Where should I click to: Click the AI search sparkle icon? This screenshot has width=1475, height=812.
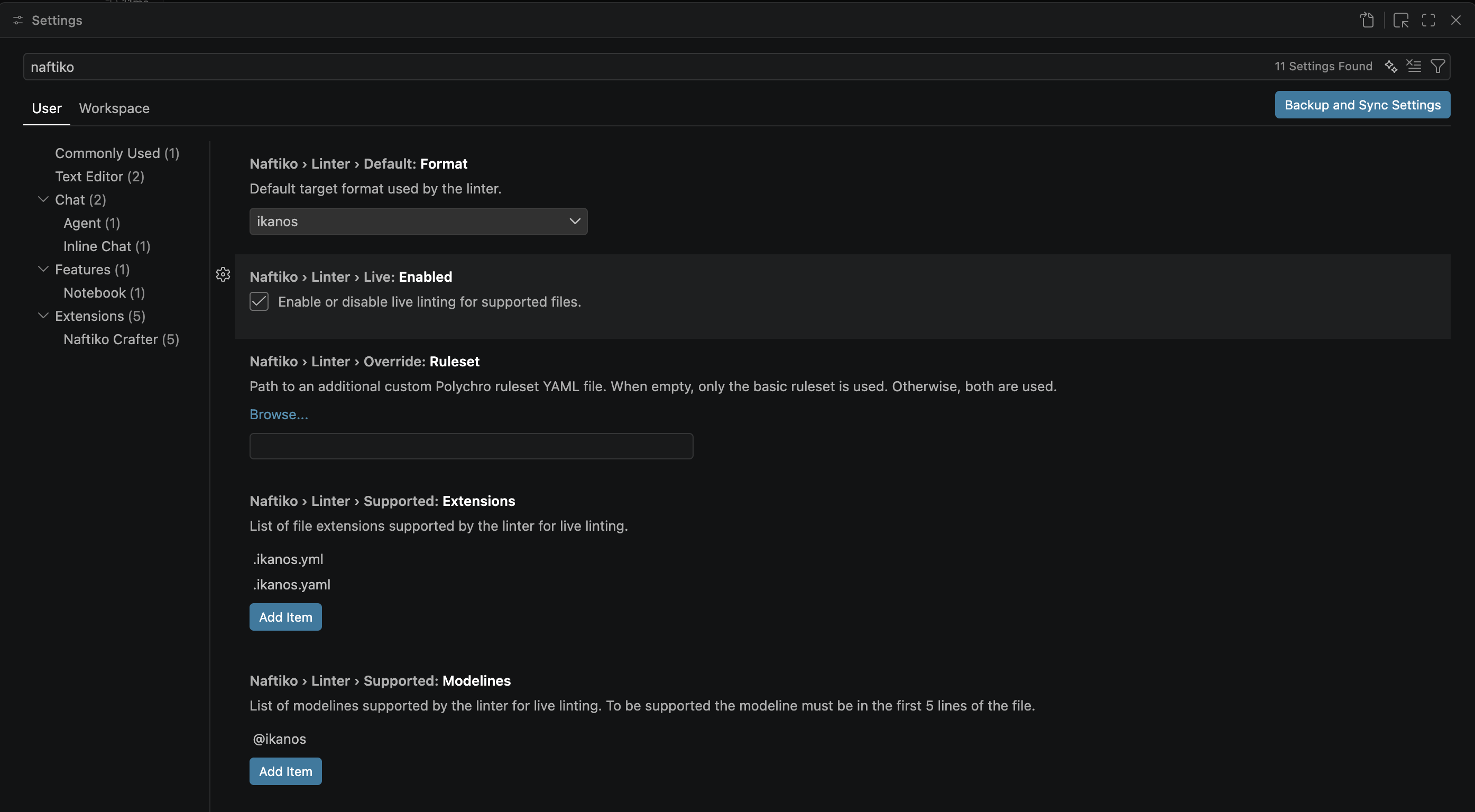[x=1391, y=67]
